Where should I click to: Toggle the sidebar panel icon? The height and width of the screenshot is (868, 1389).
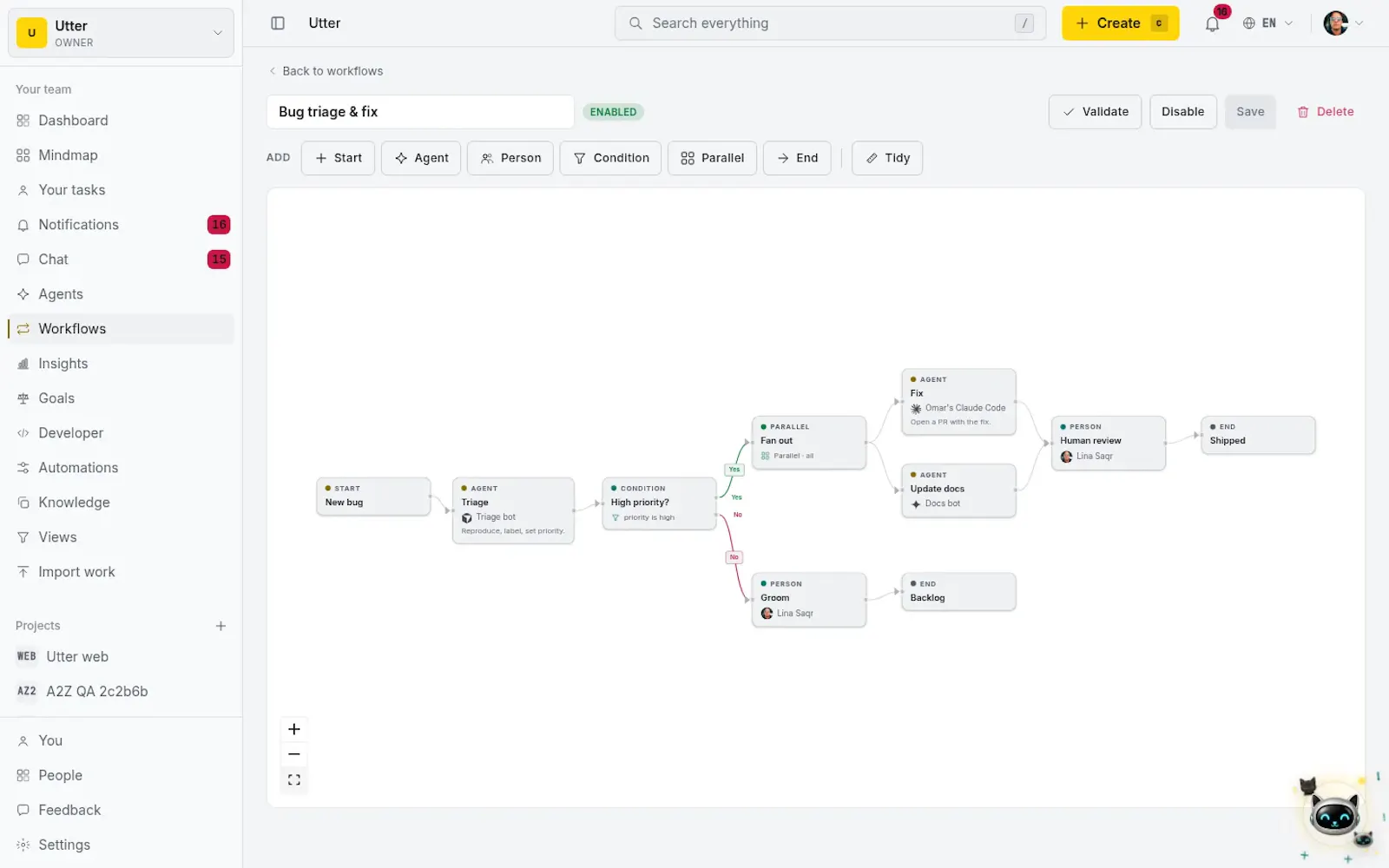pyautogui.click(x=278, y=23)
